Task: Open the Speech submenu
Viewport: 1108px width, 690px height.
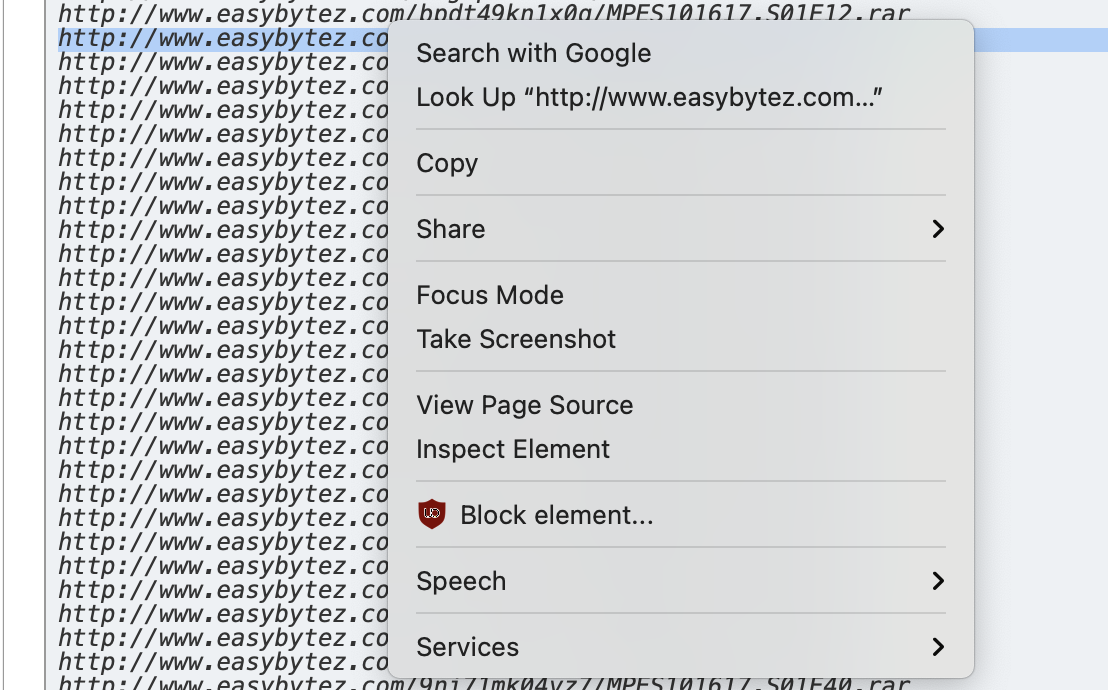Action: tap(680, 581)
